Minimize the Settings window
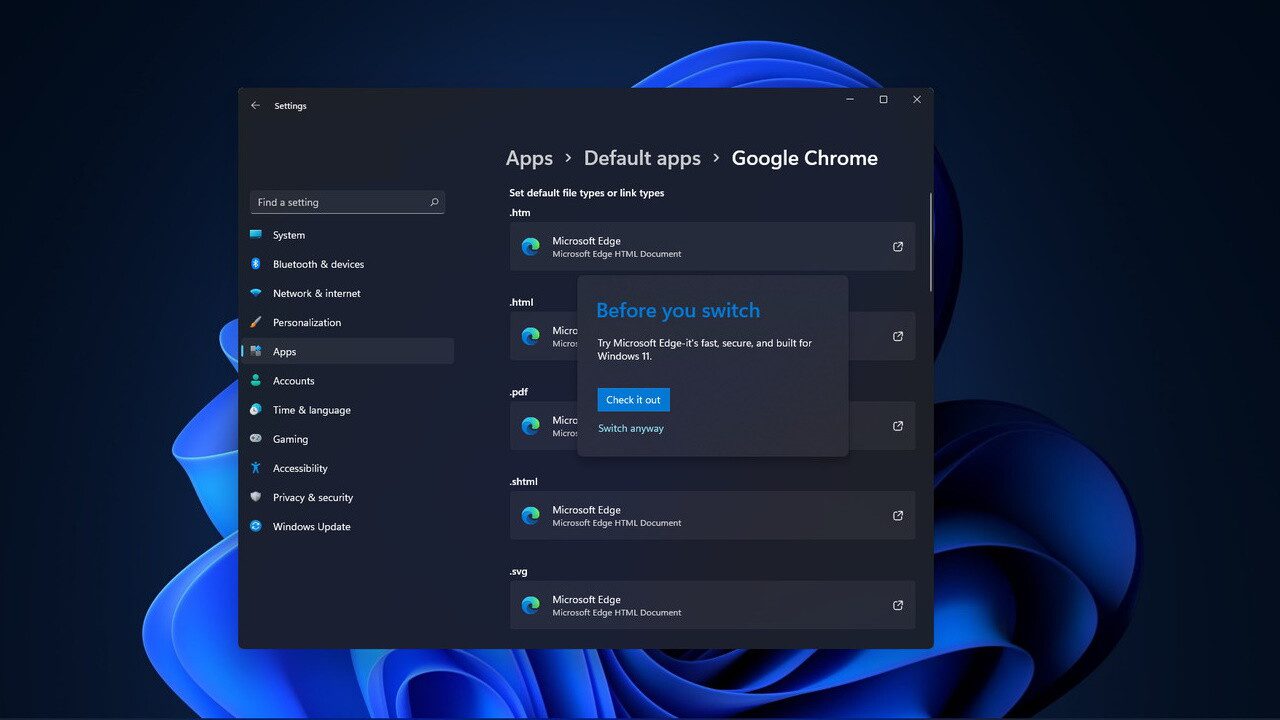Image resolution: width=1280 pixels, height=720 pixels. (850, 100)
